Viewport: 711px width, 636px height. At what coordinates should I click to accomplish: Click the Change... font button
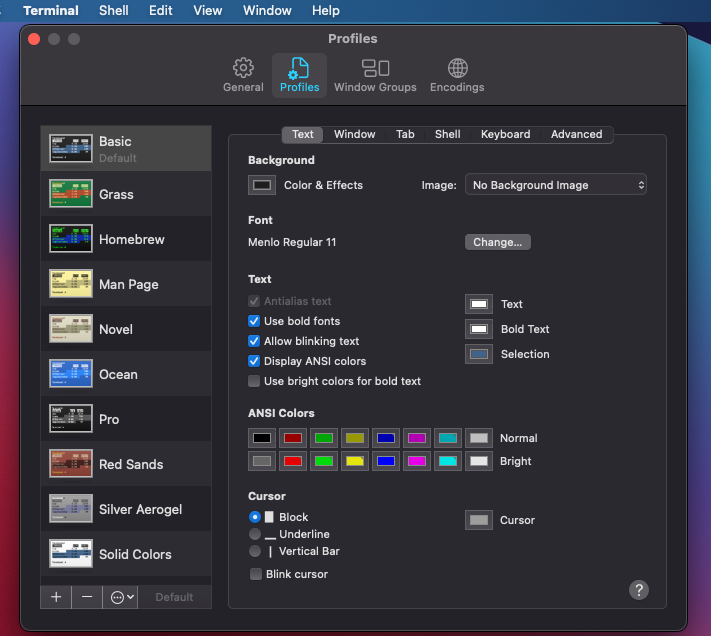point(497,242)
